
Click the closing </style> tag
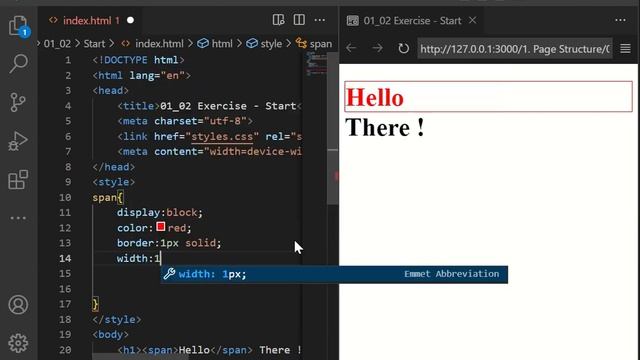[117, 319]
